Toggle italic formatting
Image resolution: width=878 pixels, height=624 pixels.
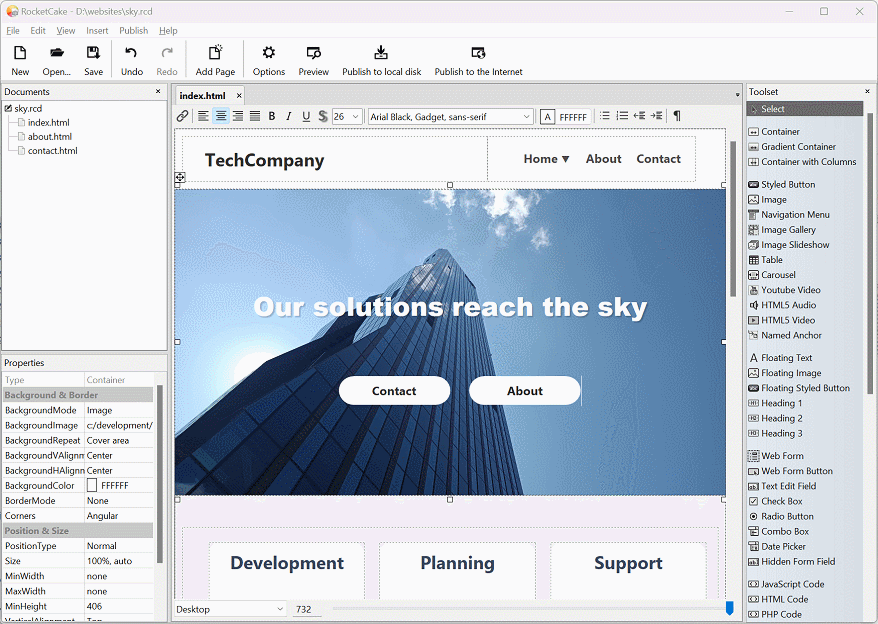[x=287, y=115]
